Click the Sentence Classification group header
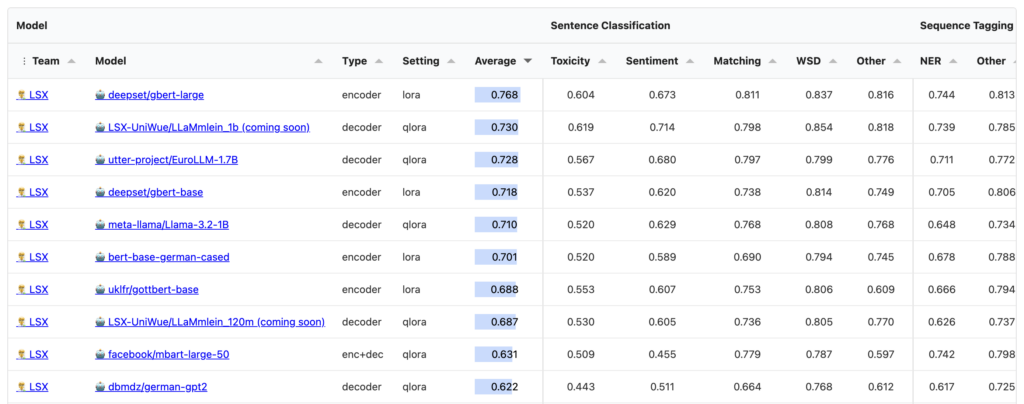 point(610,25)
